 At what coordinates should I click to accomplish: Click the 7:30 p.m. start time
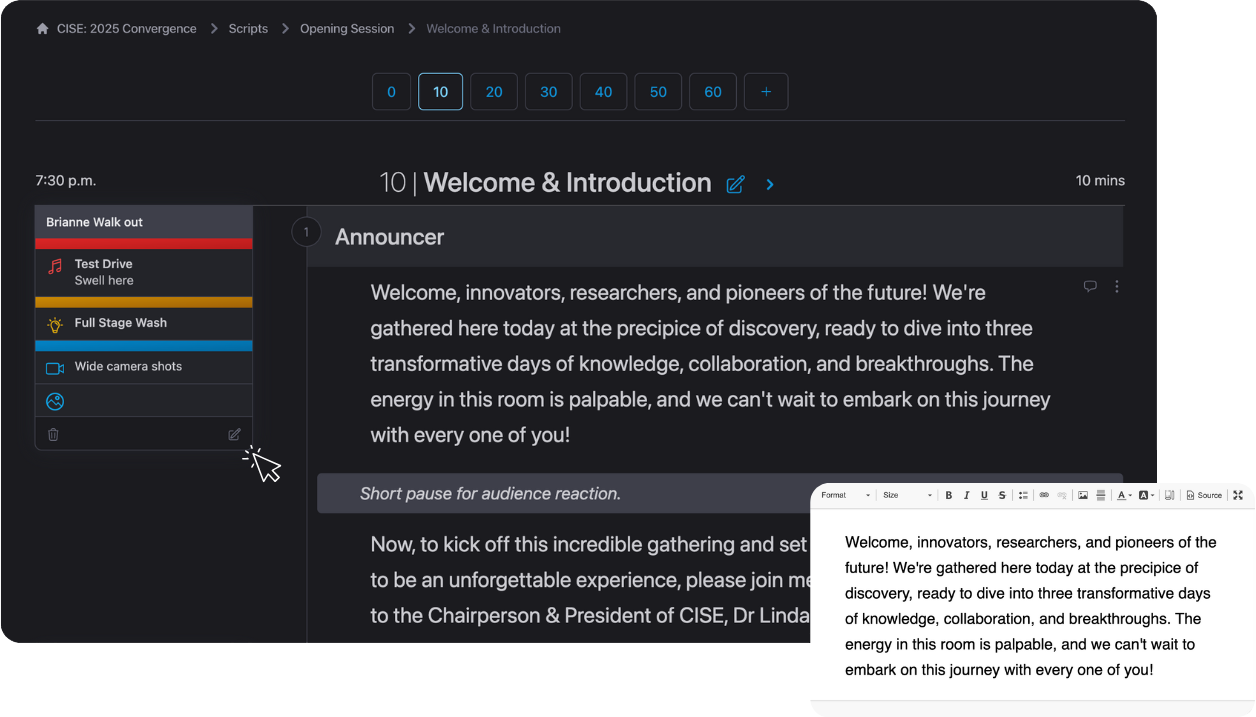point(66,181)
